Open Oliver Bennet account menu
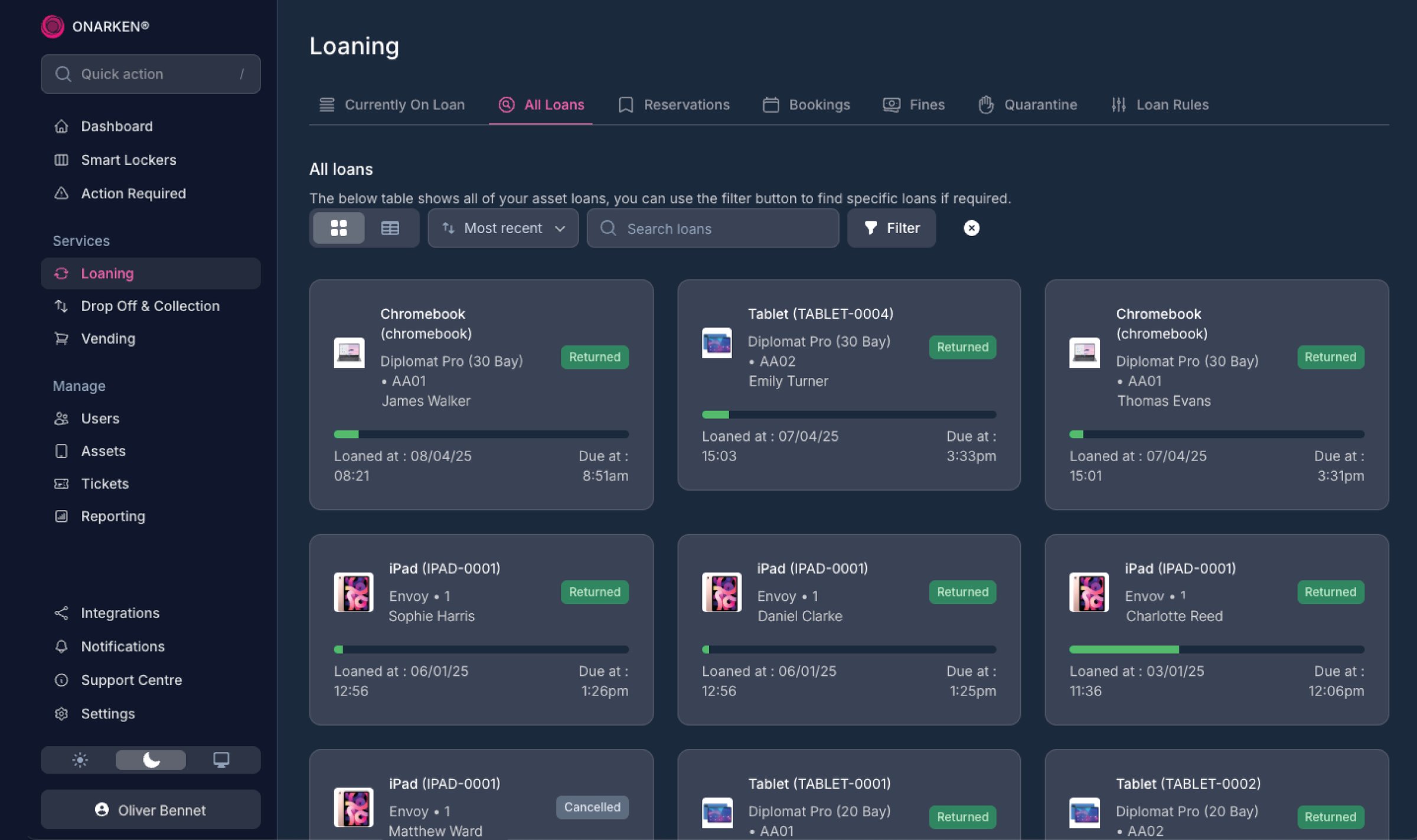 tap(151, 810)
